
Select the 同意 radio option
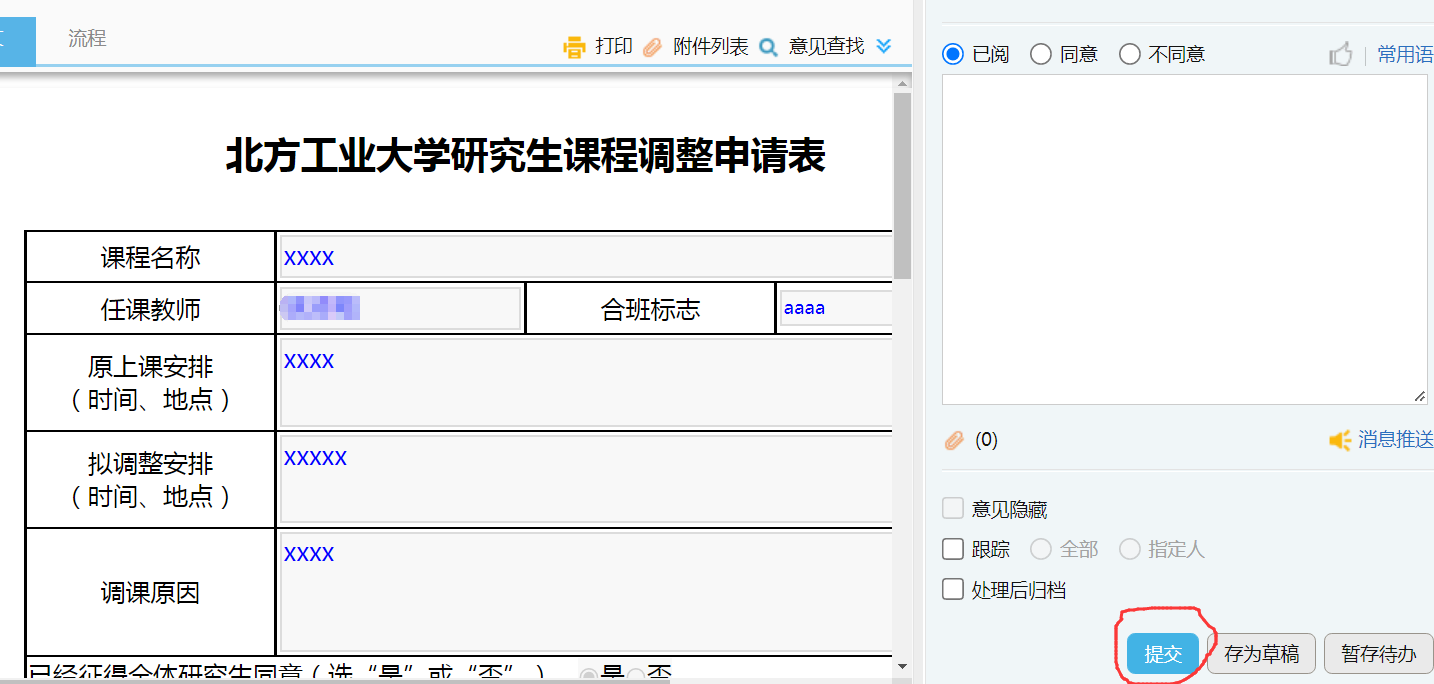1041,54
